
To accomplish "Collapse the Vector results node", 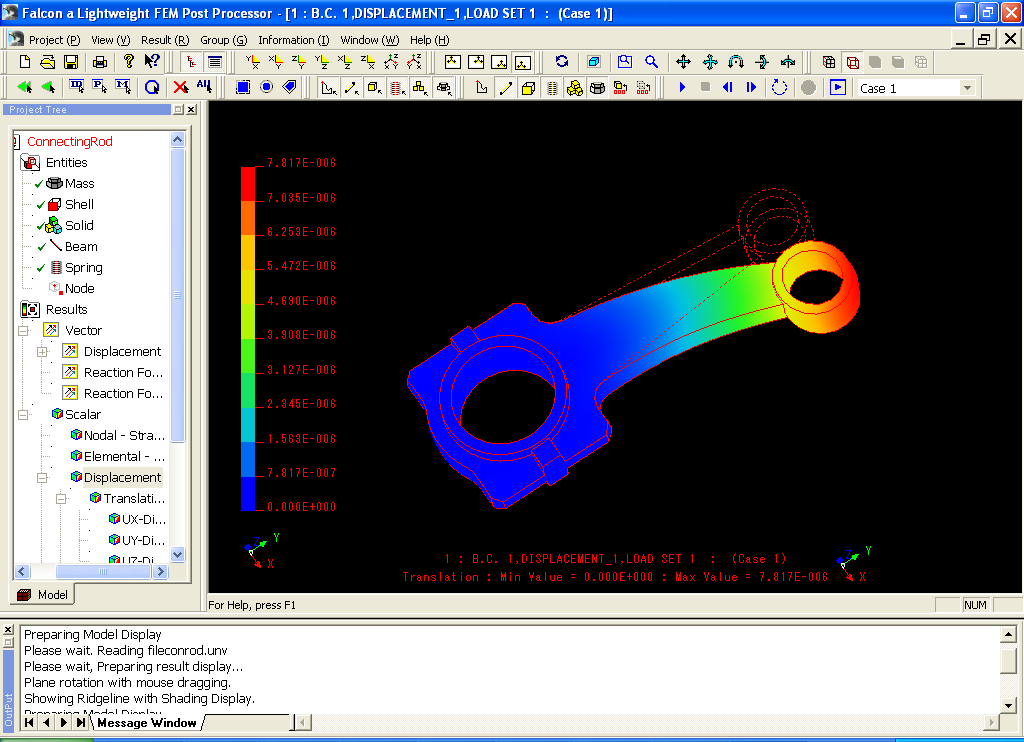I will (24, 331).
